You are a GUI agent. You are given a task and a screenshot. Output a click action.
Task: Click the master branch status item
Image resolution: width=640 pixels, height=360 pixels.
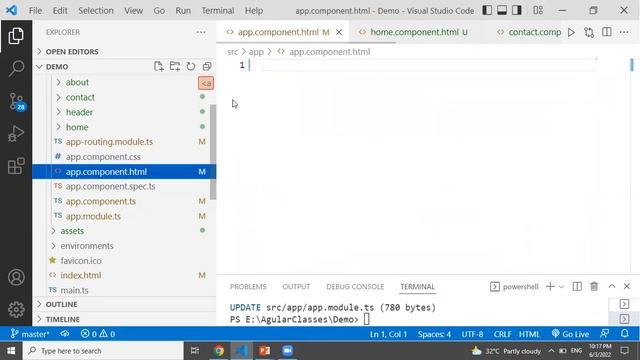click(x=30, y=334)
